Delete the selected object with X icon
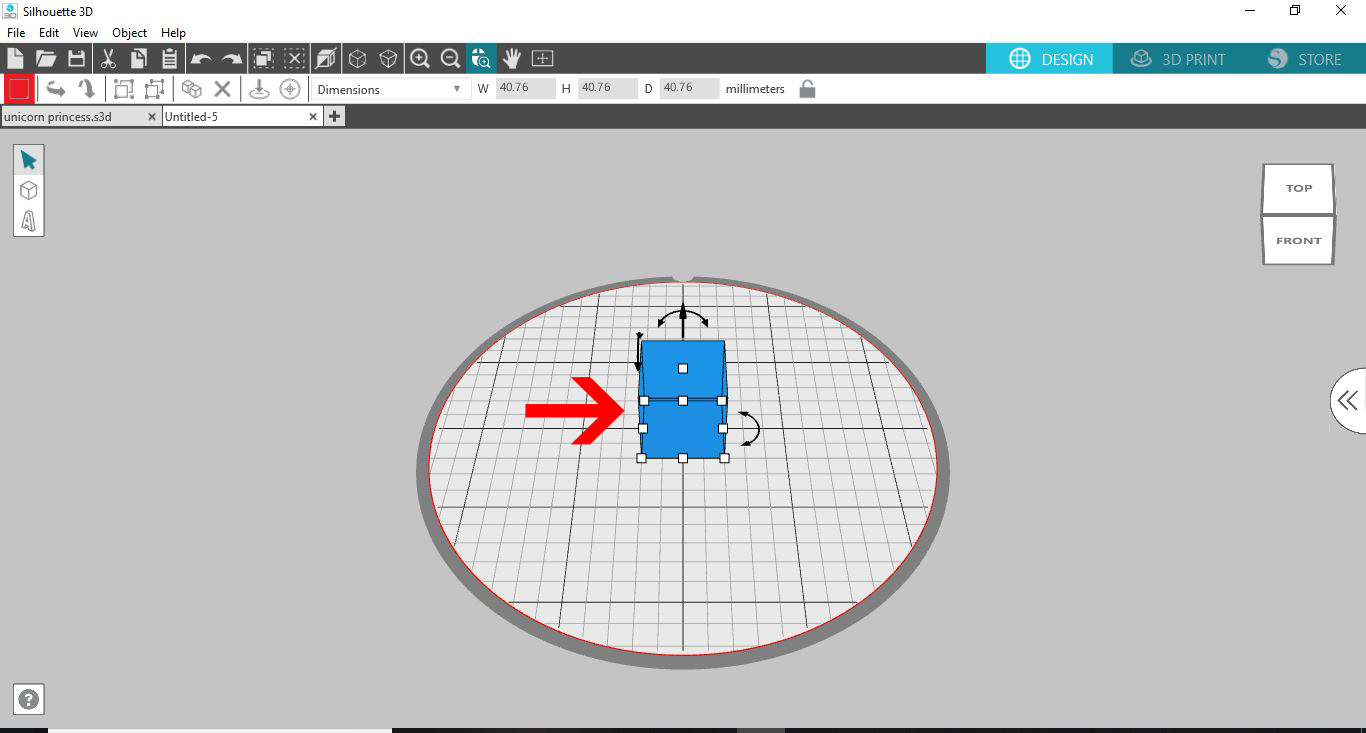 [x=223, y=89]
